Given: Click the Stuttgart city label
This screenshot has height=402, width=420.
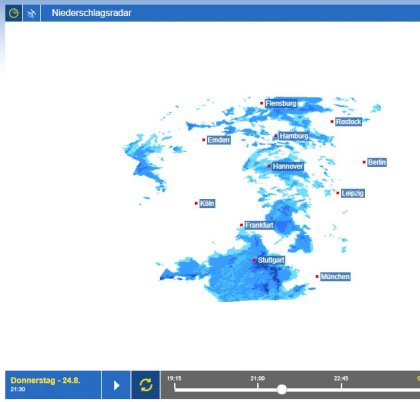Looking at the screenshot, I should click(x=271, y=260).
